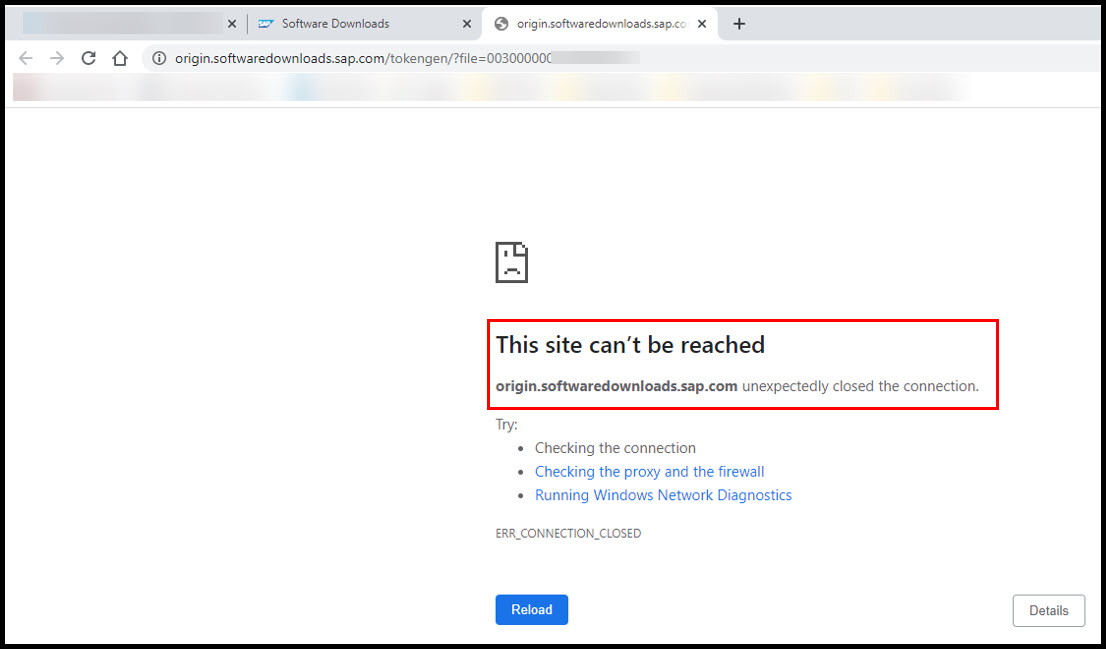1106x649 pixels.
Task: Go forward using the browser forward arrow
Action: 57,58
